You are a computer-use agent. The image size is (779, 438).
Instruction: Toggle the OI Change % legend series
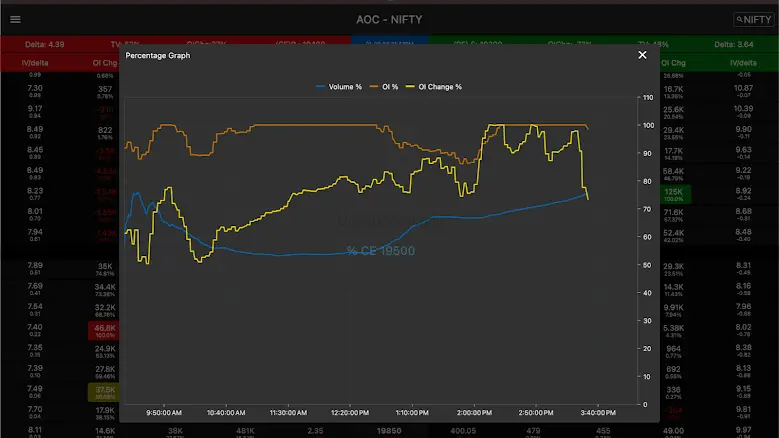pyautogui.click(x=434, y=87)
